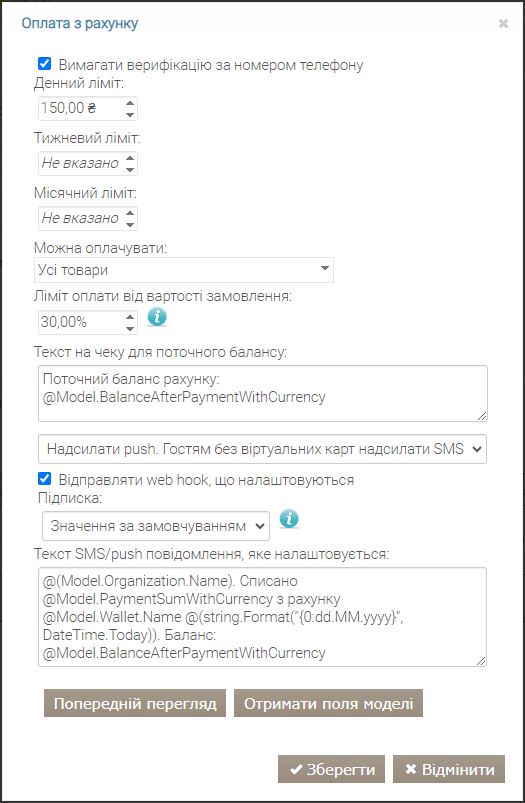Increase the Тижневий ліміт with up arrow
Viewport: 525px width, 803px height.
(x=130, y=158)
